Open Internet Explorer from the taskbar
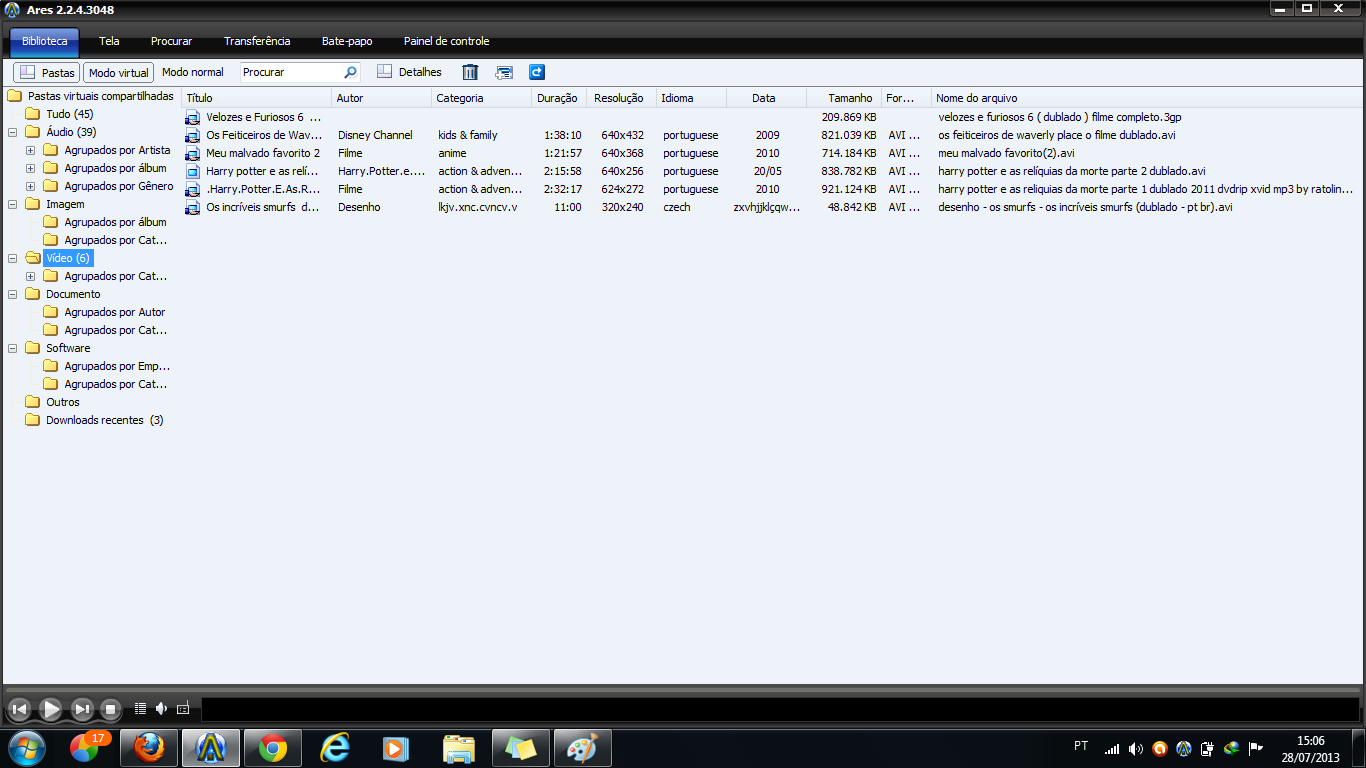This screenshot has height=768, width=1366. (x=335, y=748)
